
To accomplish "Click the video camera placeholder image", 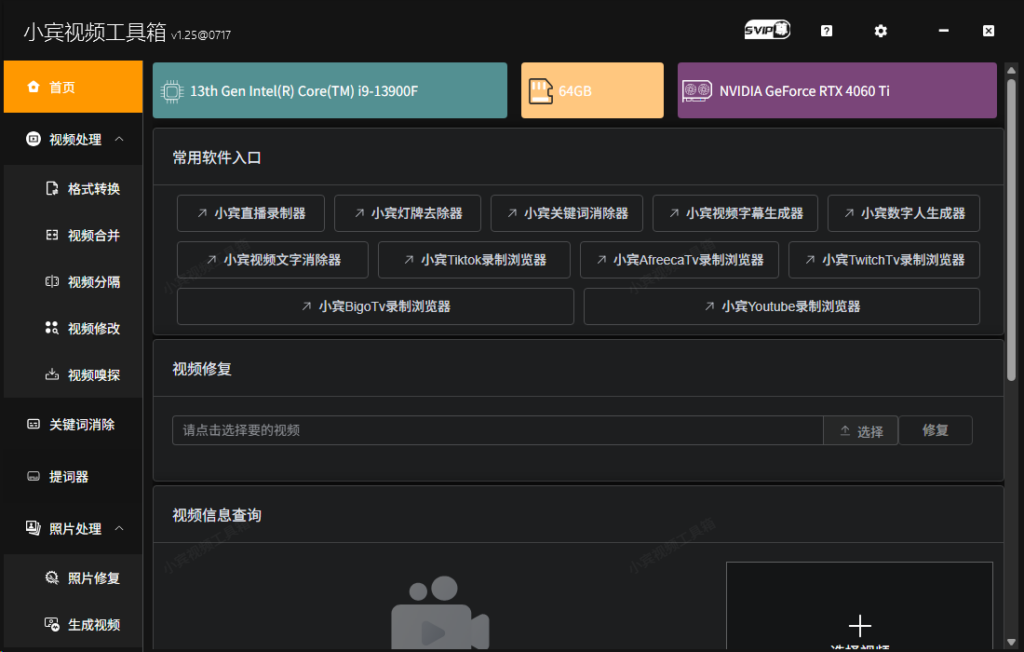I will click(440, 612).
